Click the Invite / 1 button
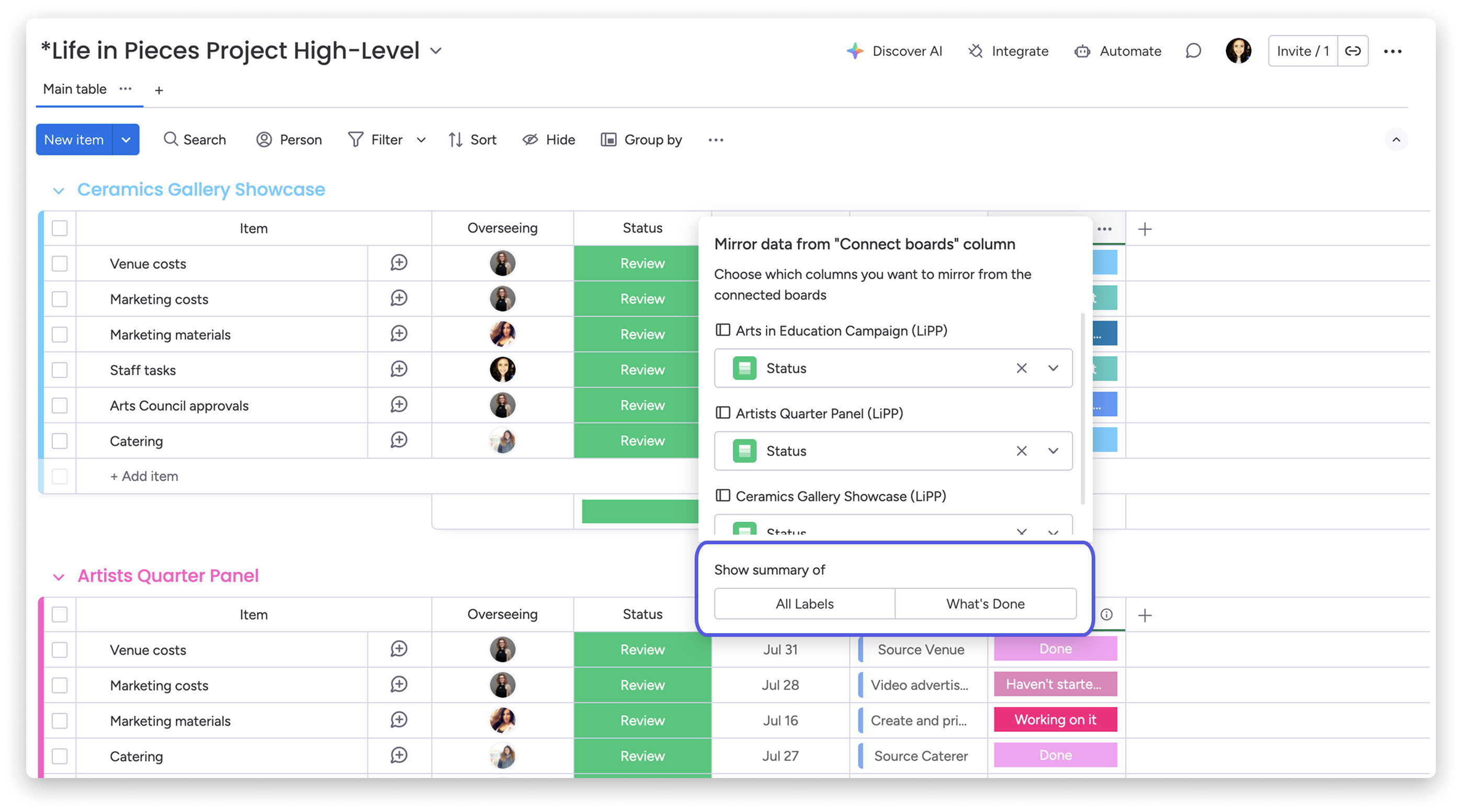Image resolution: width=1462 pixels, height=812 pixels. (1302, 51)
